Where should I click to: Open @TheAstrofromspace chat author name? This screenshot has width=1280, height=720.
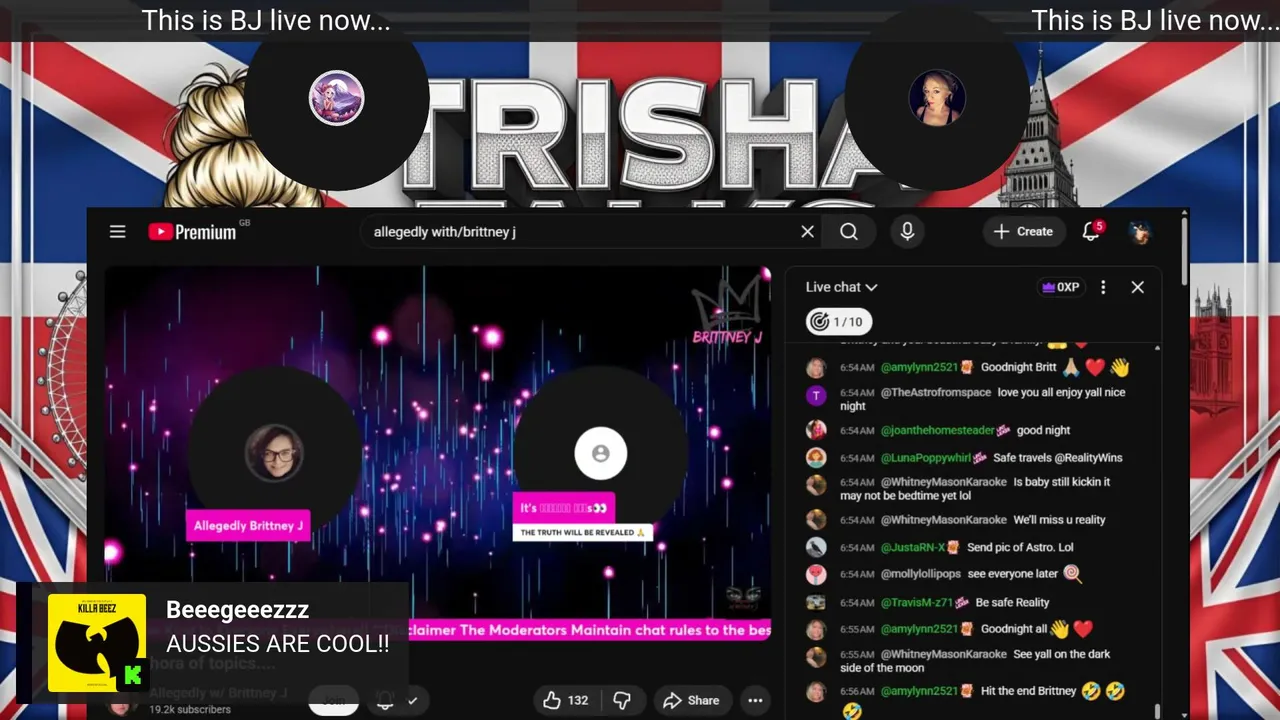tap(936, 392)
